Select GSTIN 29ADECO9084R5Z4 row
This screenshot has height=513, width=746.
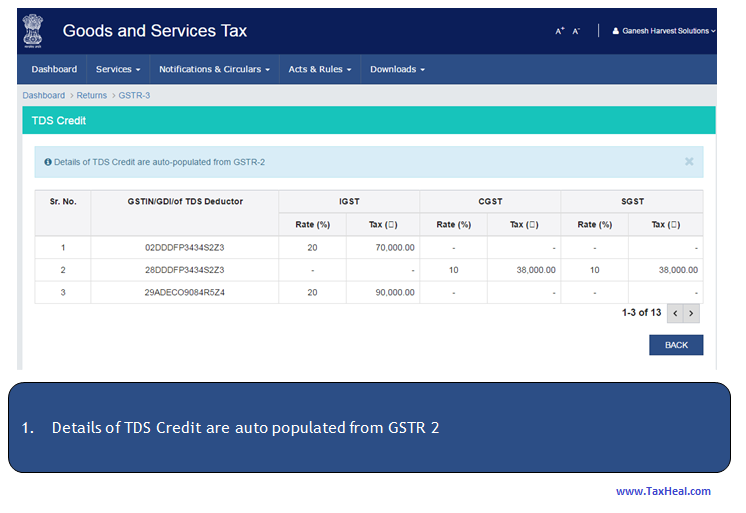pos(184,292)
